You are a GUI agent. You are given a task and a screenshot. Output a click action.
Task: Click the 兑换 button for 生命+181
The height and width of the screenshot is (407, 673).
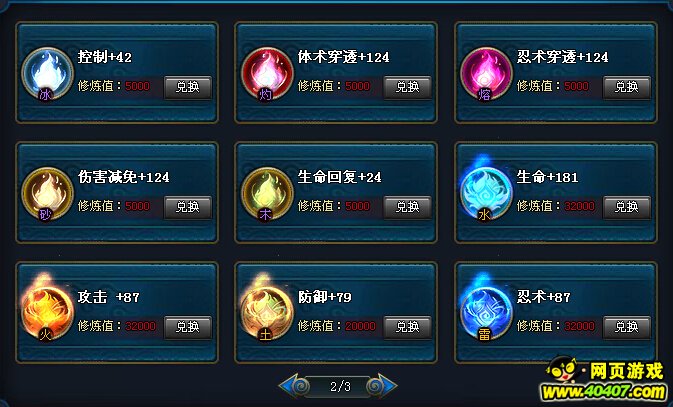pos(627,207)
